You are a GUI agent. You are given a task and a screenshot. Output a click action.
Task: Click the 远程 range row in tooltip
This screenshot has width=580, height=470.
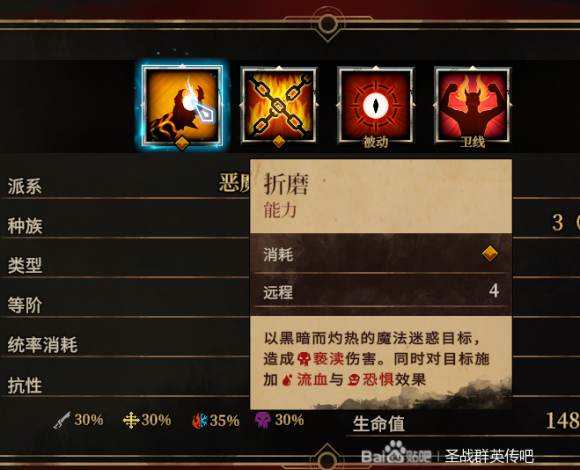click(381, 291)
